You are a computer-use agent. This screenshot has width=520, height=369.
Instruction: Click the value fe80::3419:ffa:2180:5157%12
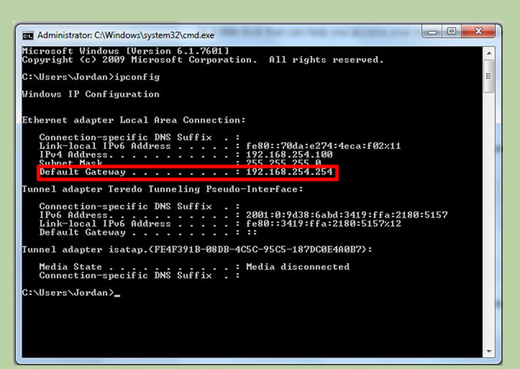tap(323, 224)
